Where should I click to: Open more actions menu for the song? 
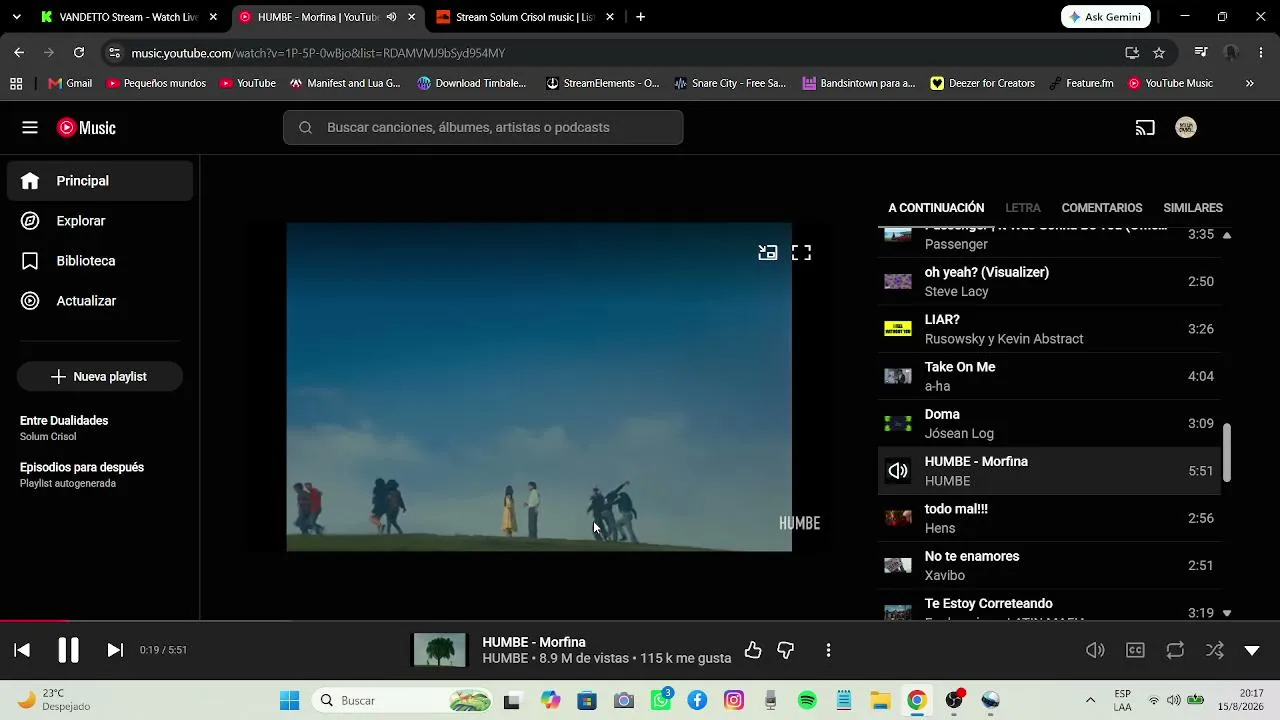click(x=828, y=650)
